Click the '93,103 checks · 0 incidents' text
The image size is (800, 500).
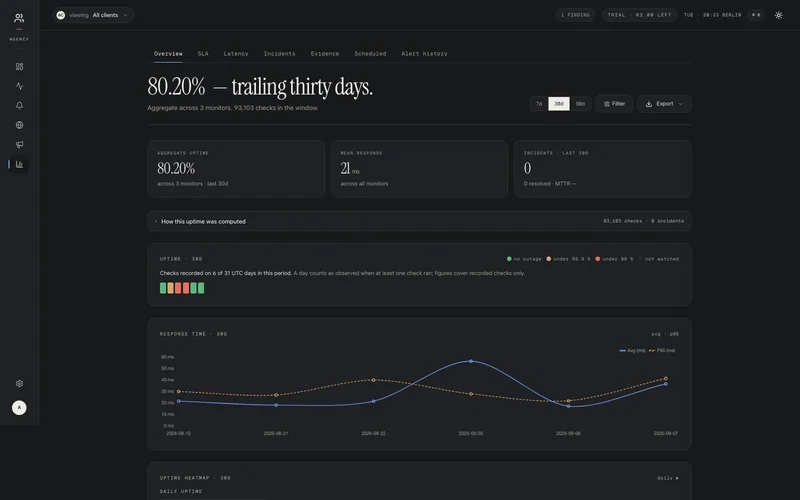(x=643, y=221)
